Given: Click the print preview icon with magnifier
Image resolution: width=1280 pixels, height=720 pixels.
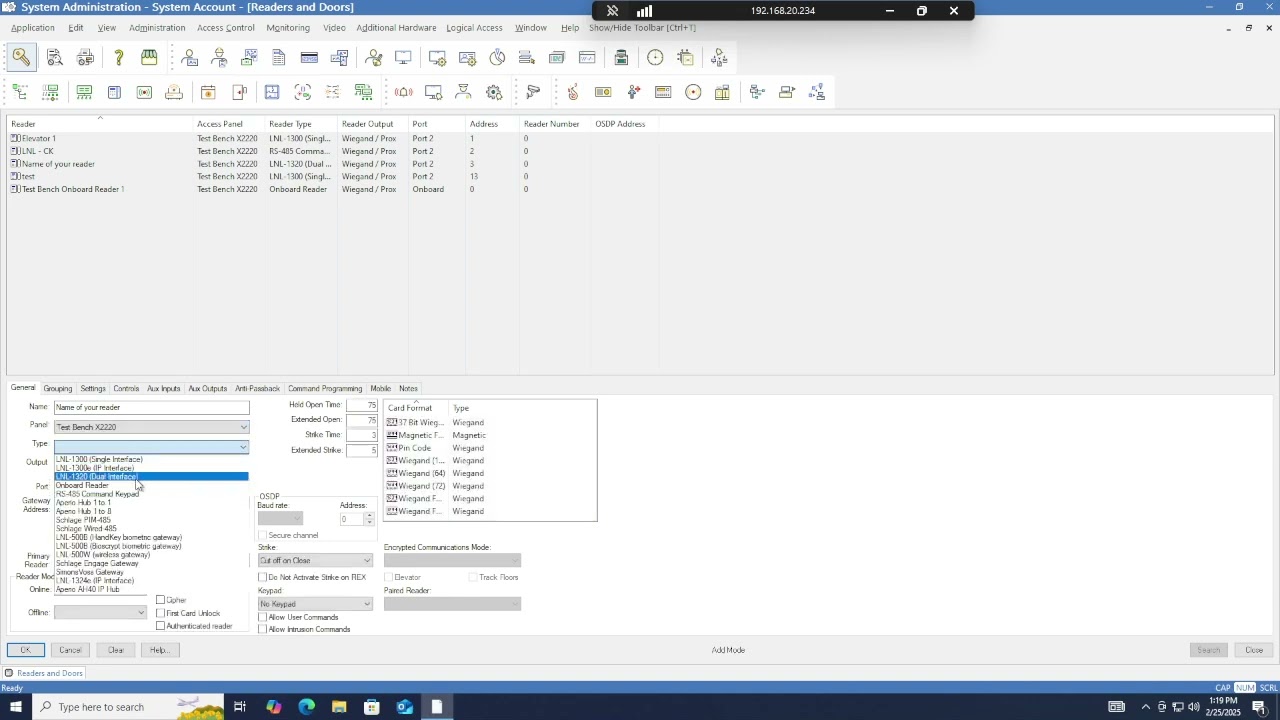Looking at the screenshot, I should click(55, 58).
